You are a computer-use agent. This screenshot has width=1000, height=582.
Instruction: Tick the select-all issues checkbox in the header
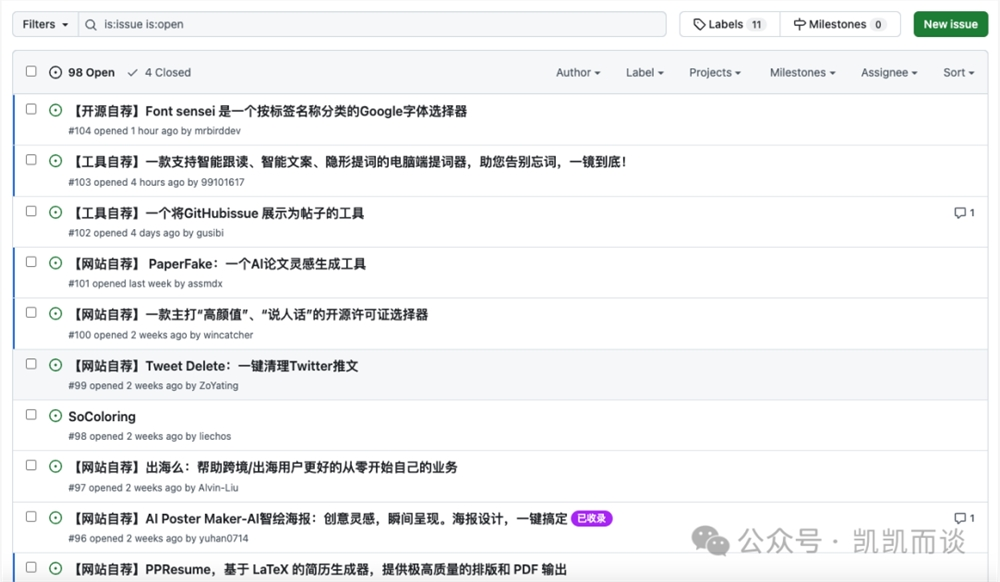pyautogui.click(x=31, y=72)
